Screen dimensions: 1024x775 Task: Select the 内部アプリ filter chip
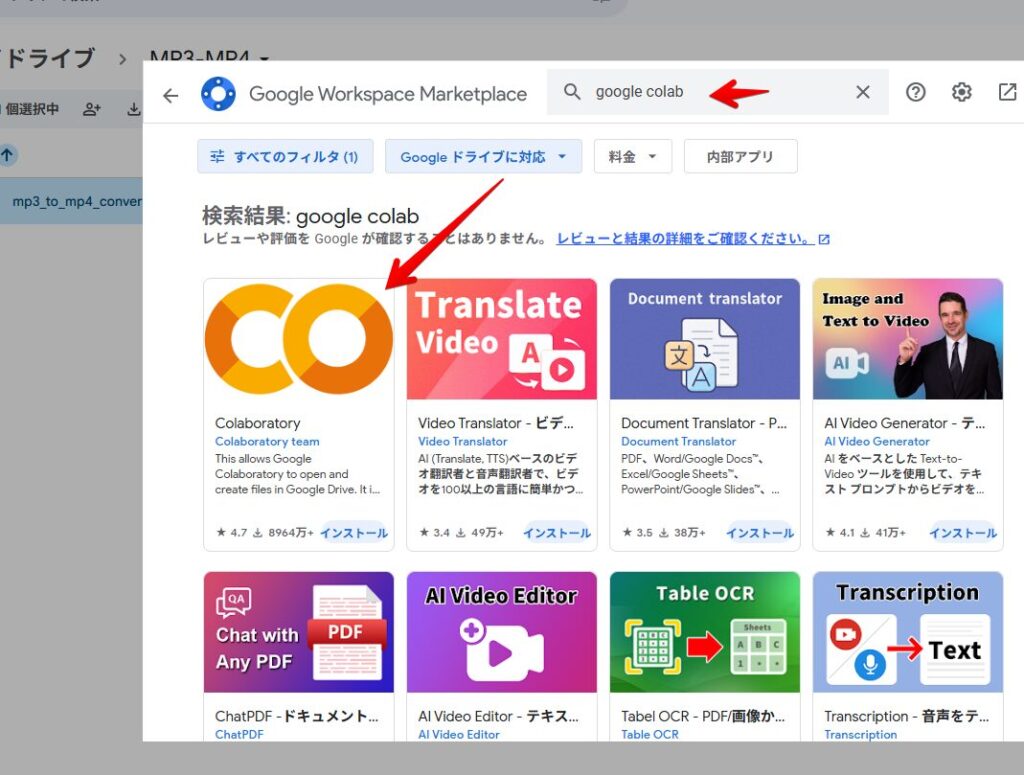pos(741,156)
